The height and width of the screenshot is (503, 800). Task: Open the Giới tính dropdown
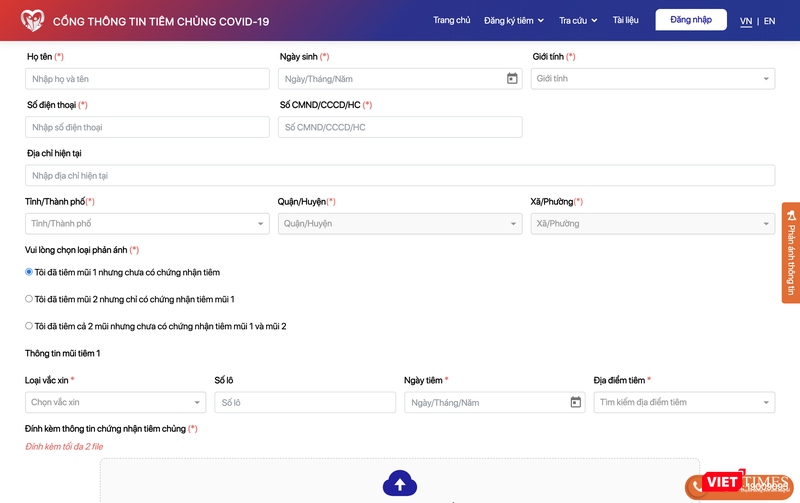[653, 79]
